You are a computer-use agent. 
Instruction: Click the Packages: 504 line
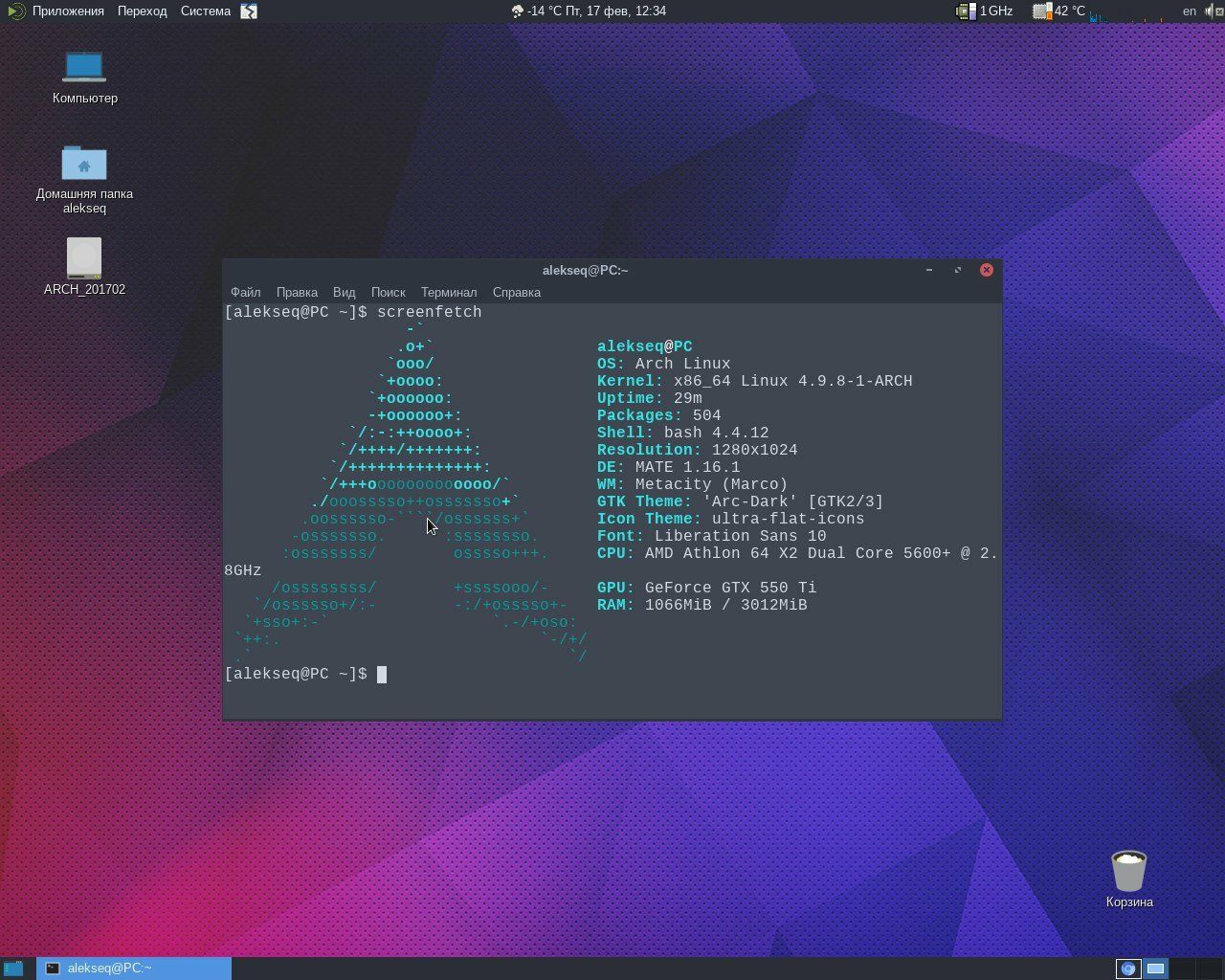tap(658, 415)
